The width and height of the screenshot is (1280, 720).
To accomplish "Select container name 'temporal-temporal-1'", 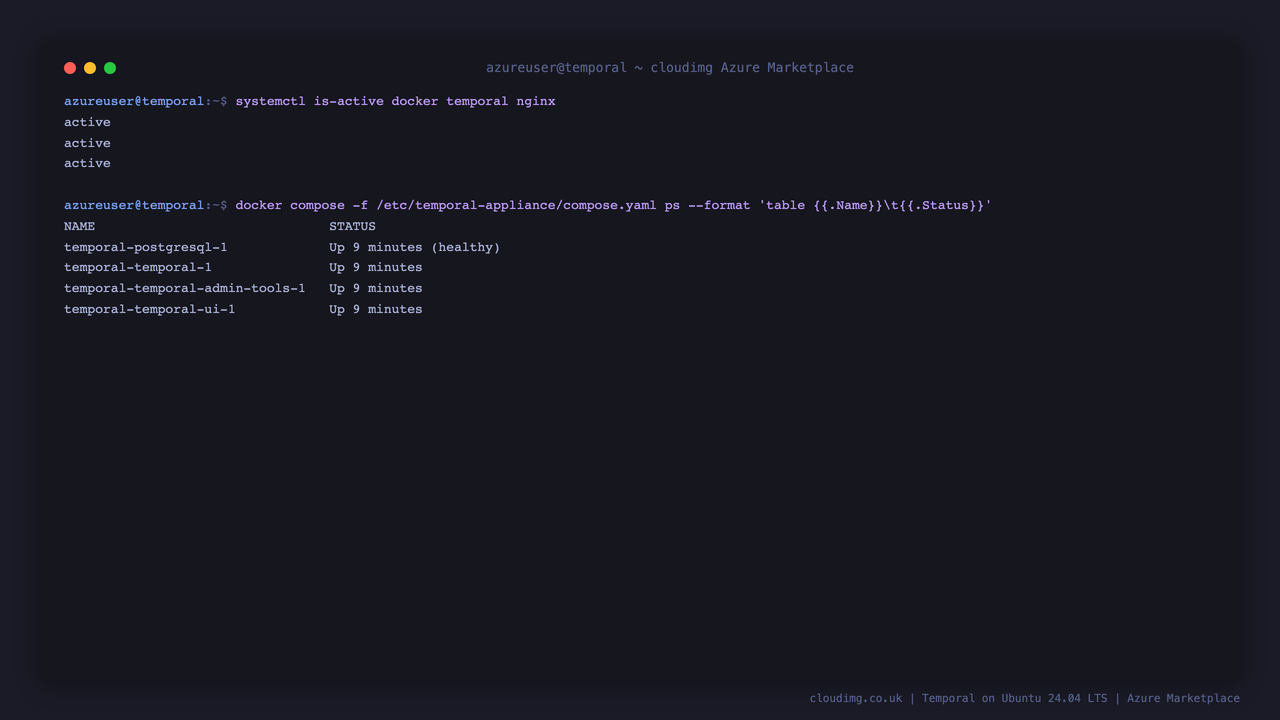I will coord(138,267).
